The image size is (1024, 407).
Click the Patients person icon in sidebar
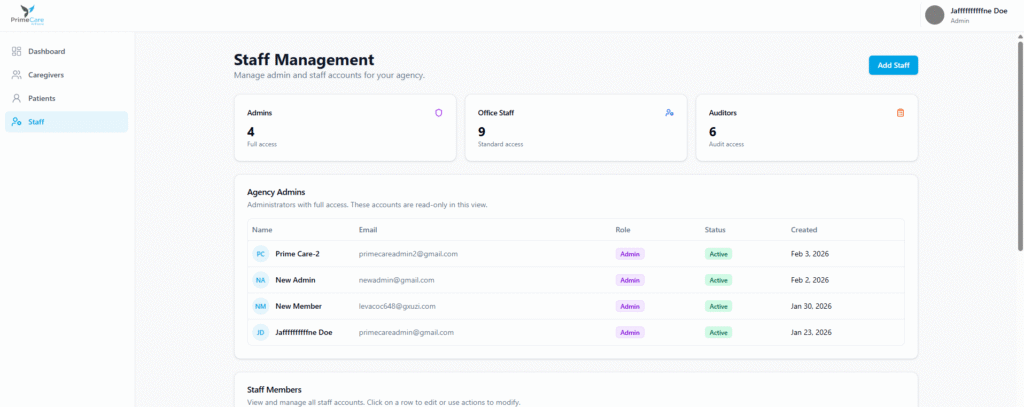[x=16, y=98]
